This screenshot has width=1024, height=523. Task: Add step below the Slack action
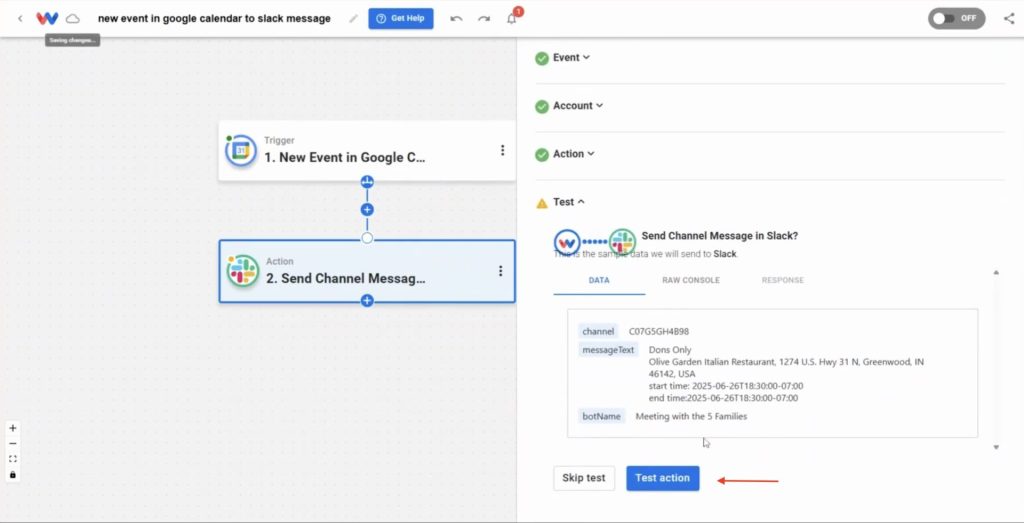[x=367, y=300]
